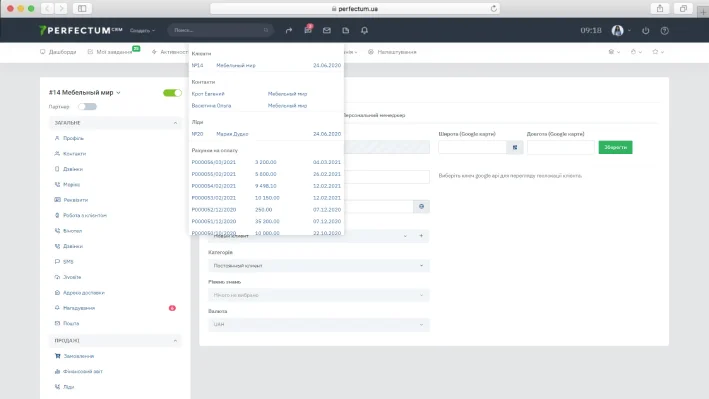Click Safari share button
The height and width of the screenshot is (399, 709).
(660, 9)
